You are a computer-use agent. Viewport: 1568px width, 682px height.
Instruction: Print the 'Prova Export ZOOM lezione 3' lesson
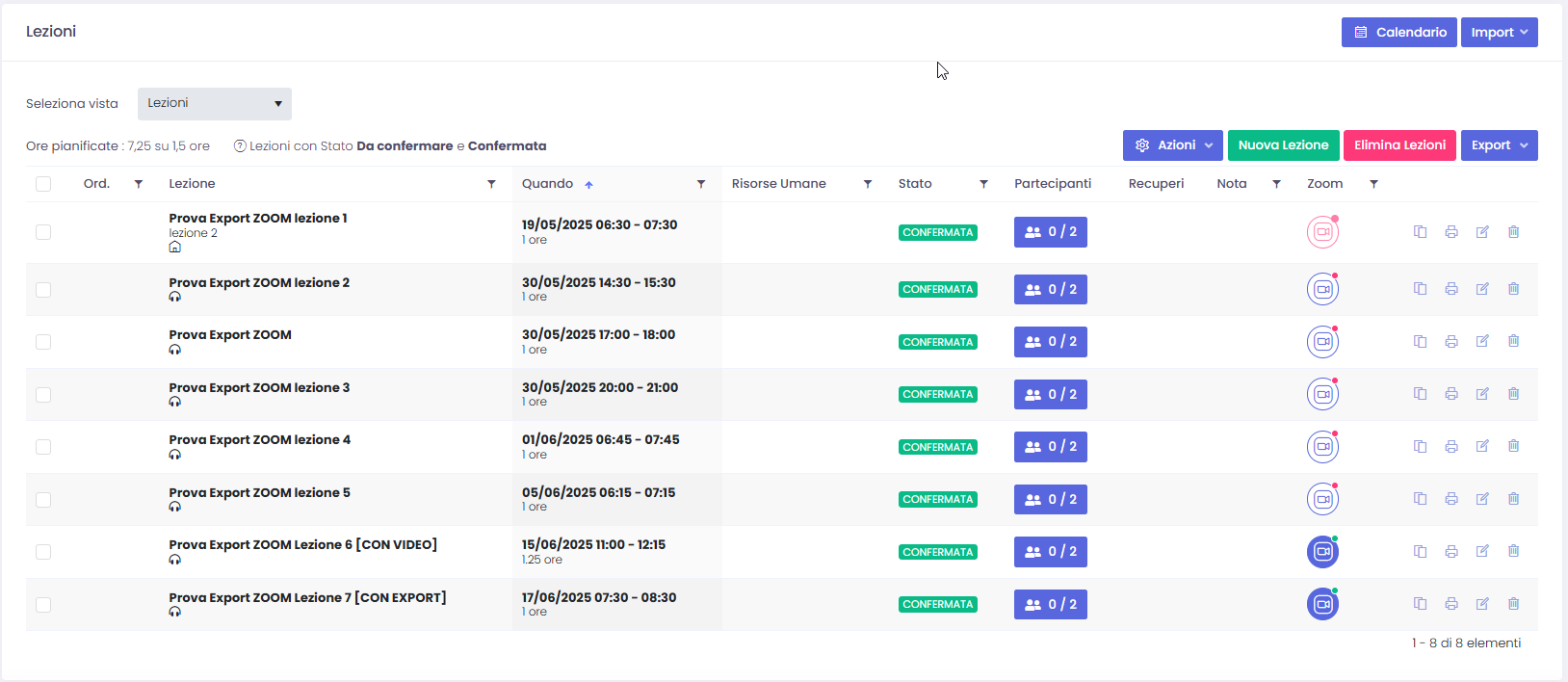(x=1450, y=394)
